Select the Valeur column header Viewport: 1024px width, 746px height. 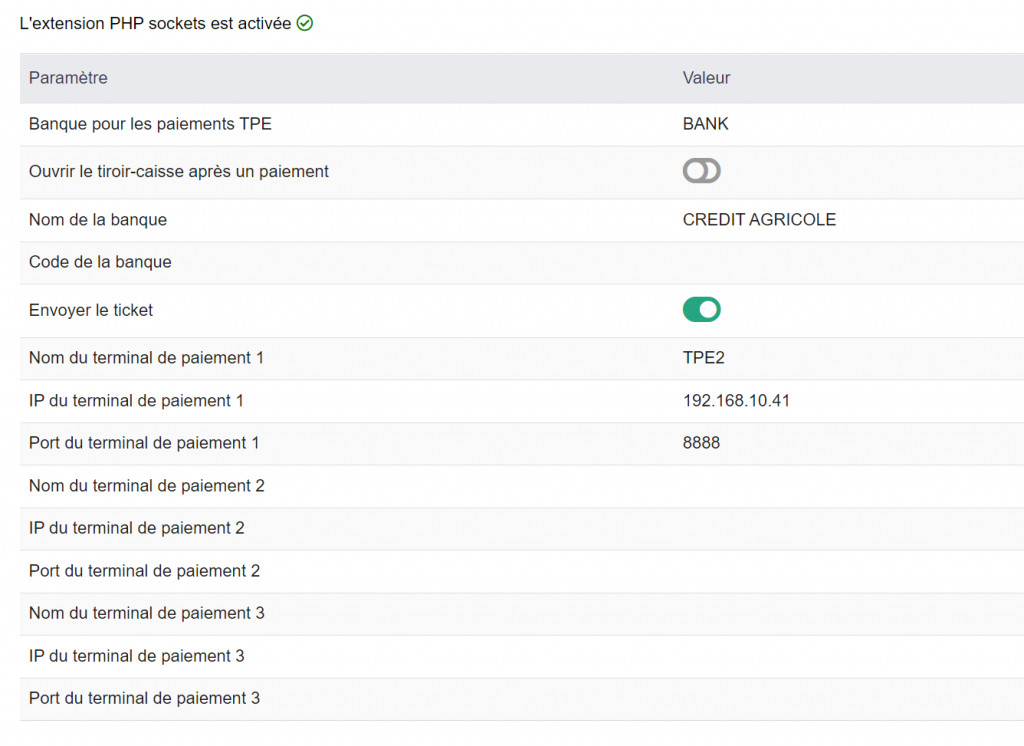coord(706,78)
